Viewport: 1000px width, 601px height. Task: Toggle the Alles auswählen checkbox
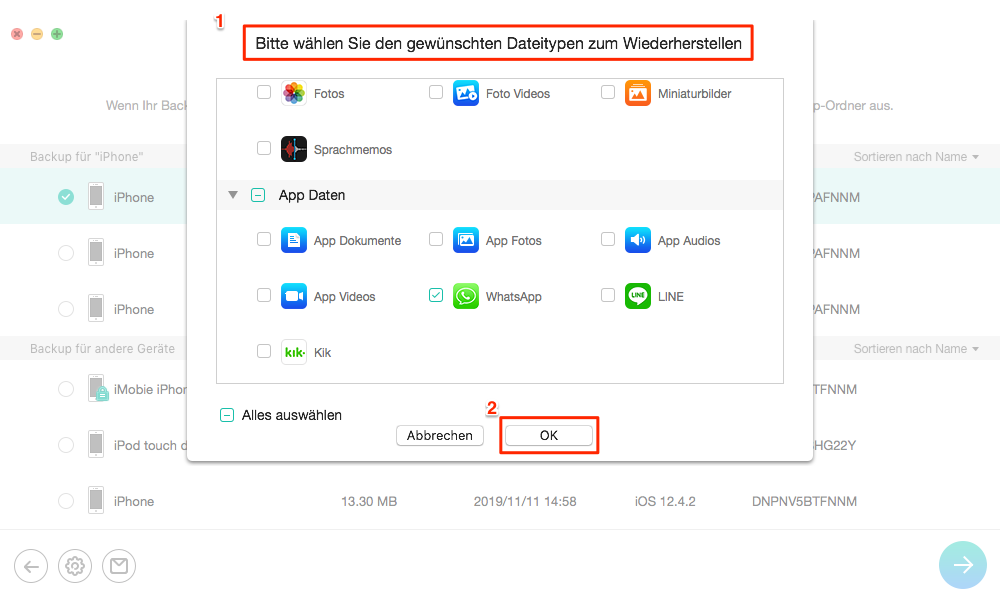[227, 415]
